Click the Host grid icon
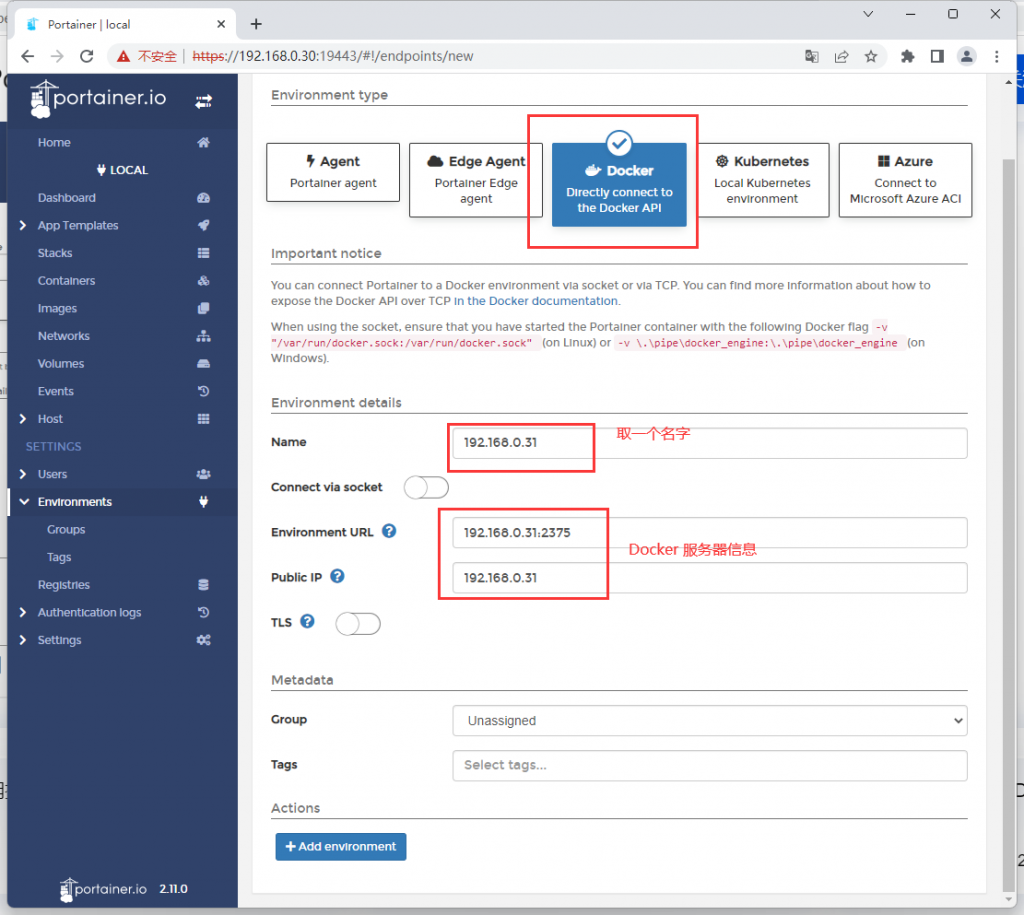 (x=203, y=419)
